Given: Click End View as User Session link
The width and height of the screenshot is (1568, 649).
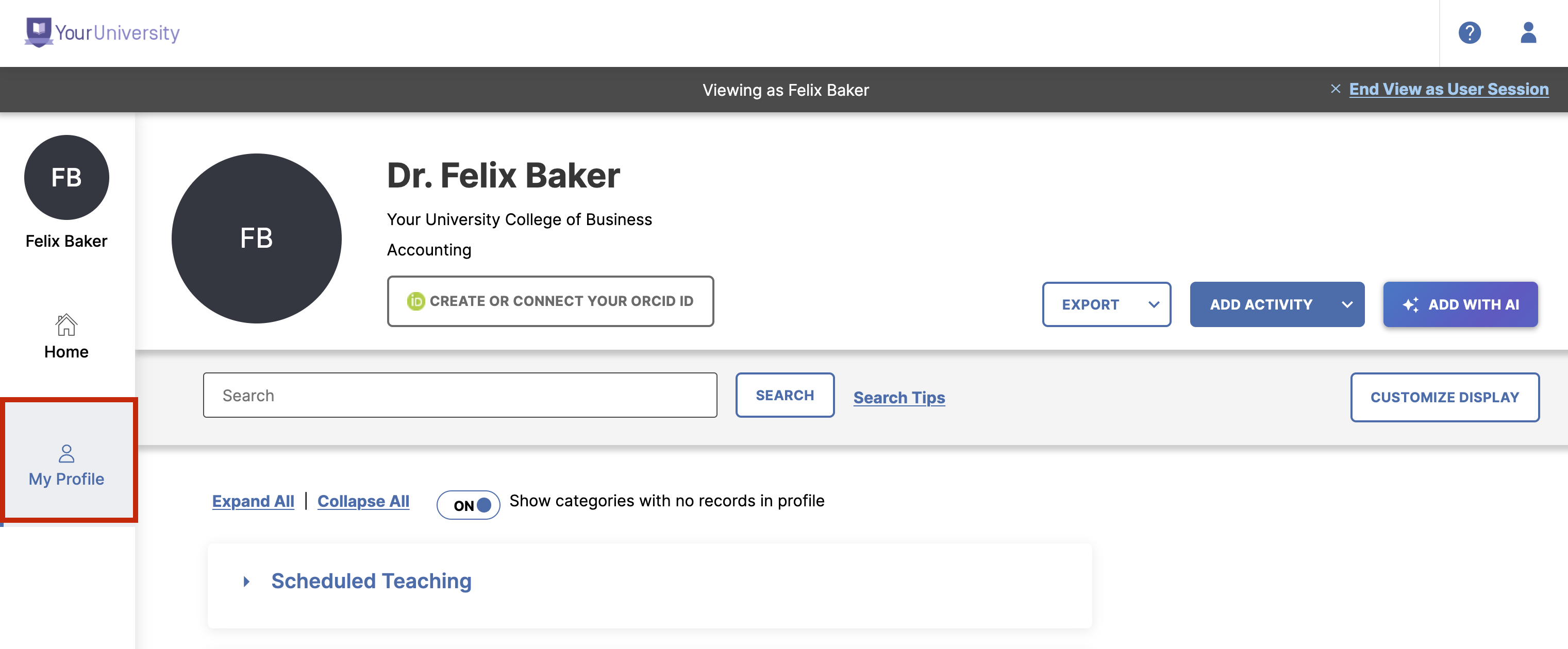Looking at the screenshot, I should click(1449, 89).
